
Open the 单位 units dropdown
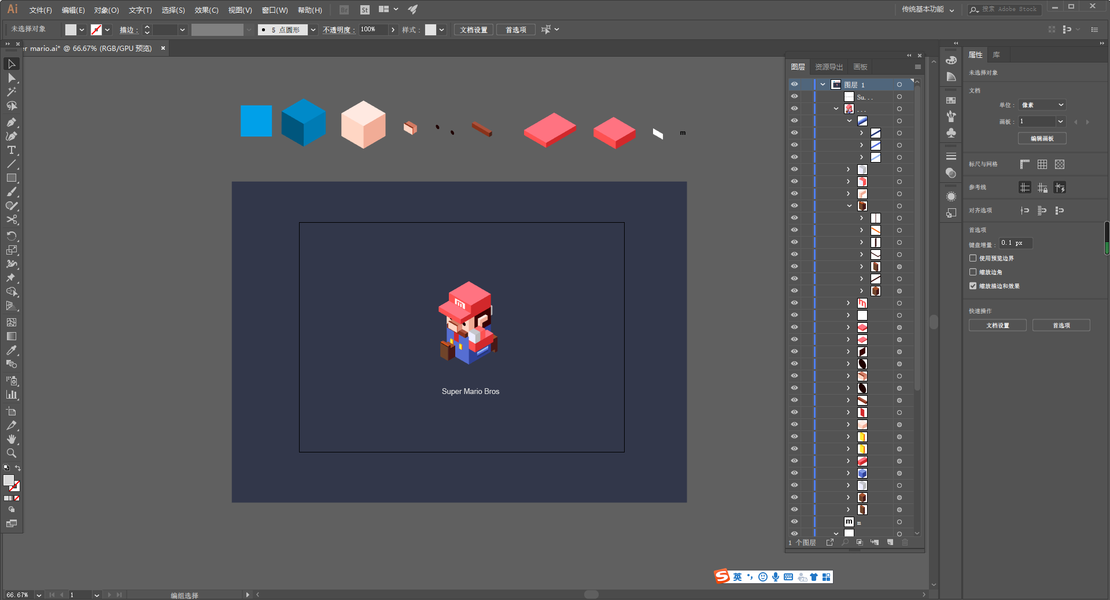1042,105
